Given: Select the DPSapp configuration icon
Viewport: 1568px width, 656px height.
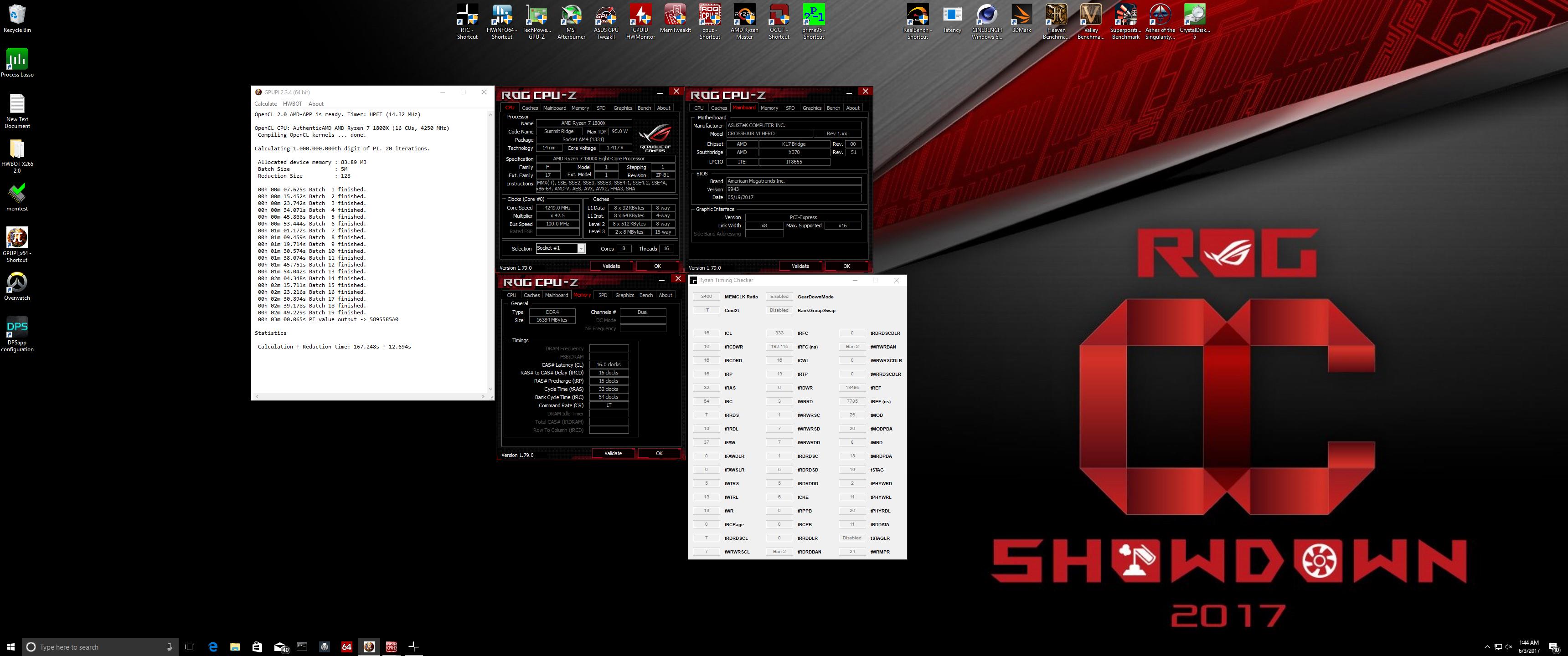Looking at the screenshot, I should pos(17,334).
